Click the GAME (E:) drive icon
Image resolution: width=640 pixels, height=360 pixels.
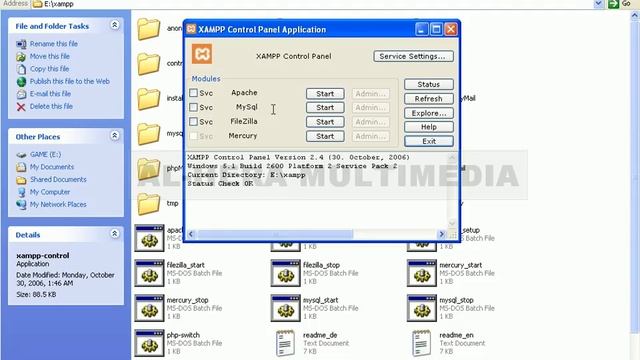(21, 155)
